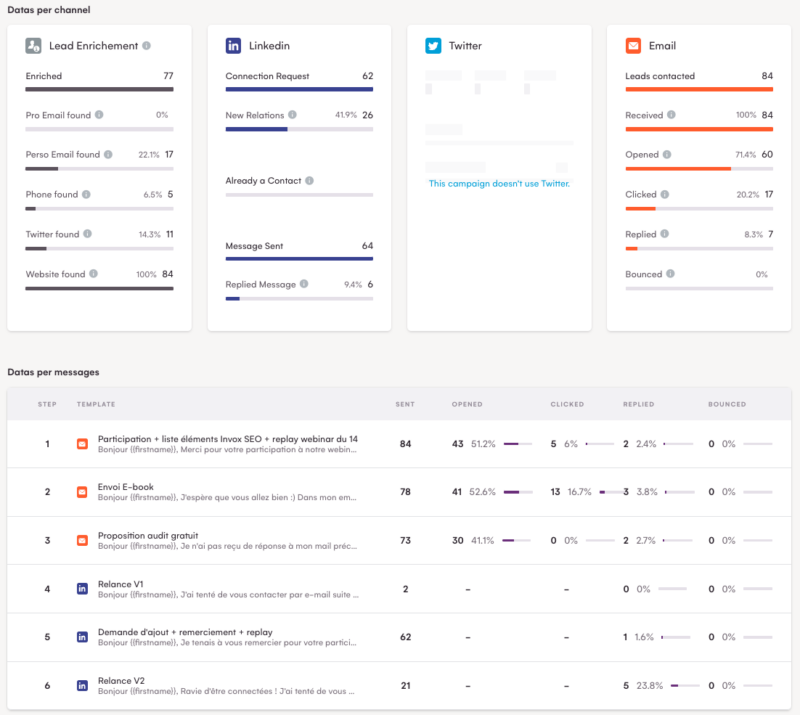Click LinkedIn icon of Relance V1 row
Screen dimensions: 800x715
tap(82, 589)
